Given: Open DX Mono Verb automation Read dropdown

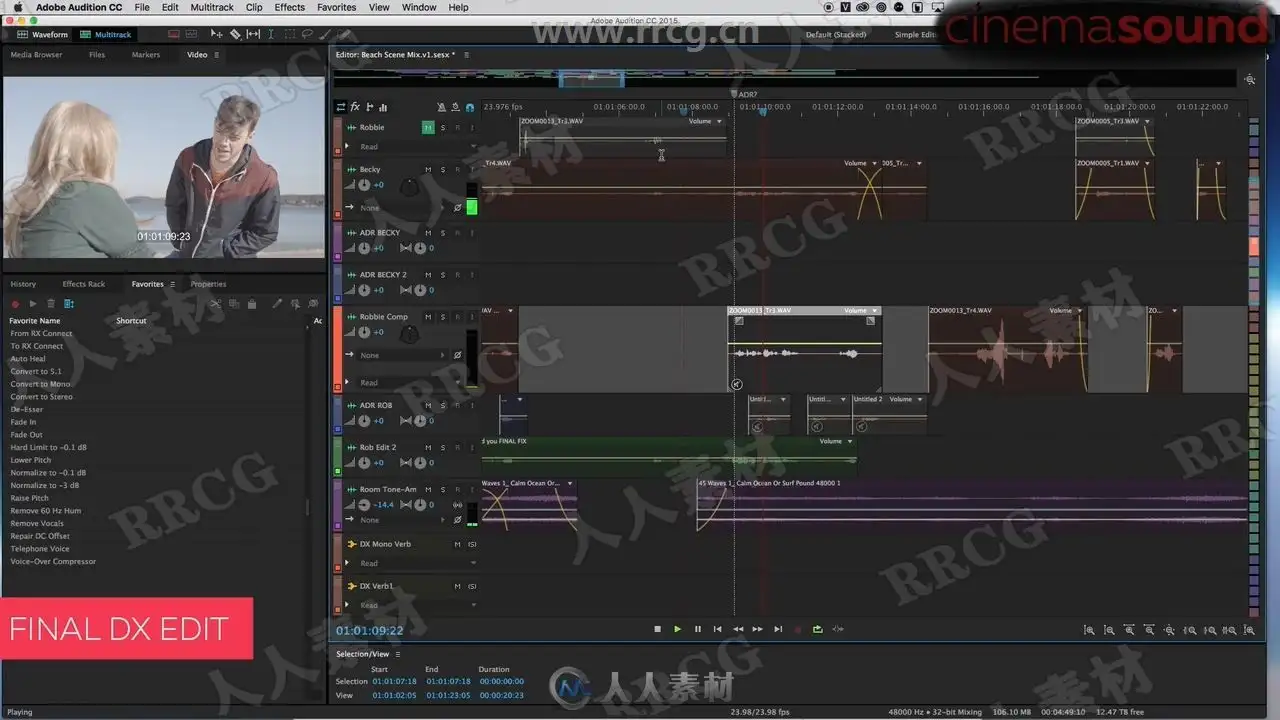Looking at the screenshot, I should [417, 563].
